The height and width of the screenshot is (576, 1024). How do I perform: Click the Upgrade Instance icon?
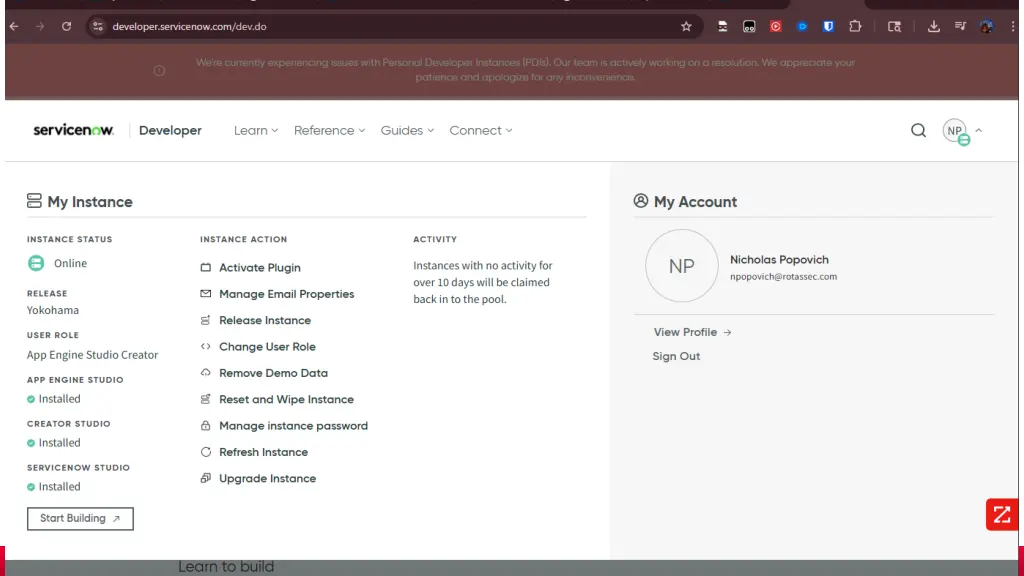click(206, 478)
